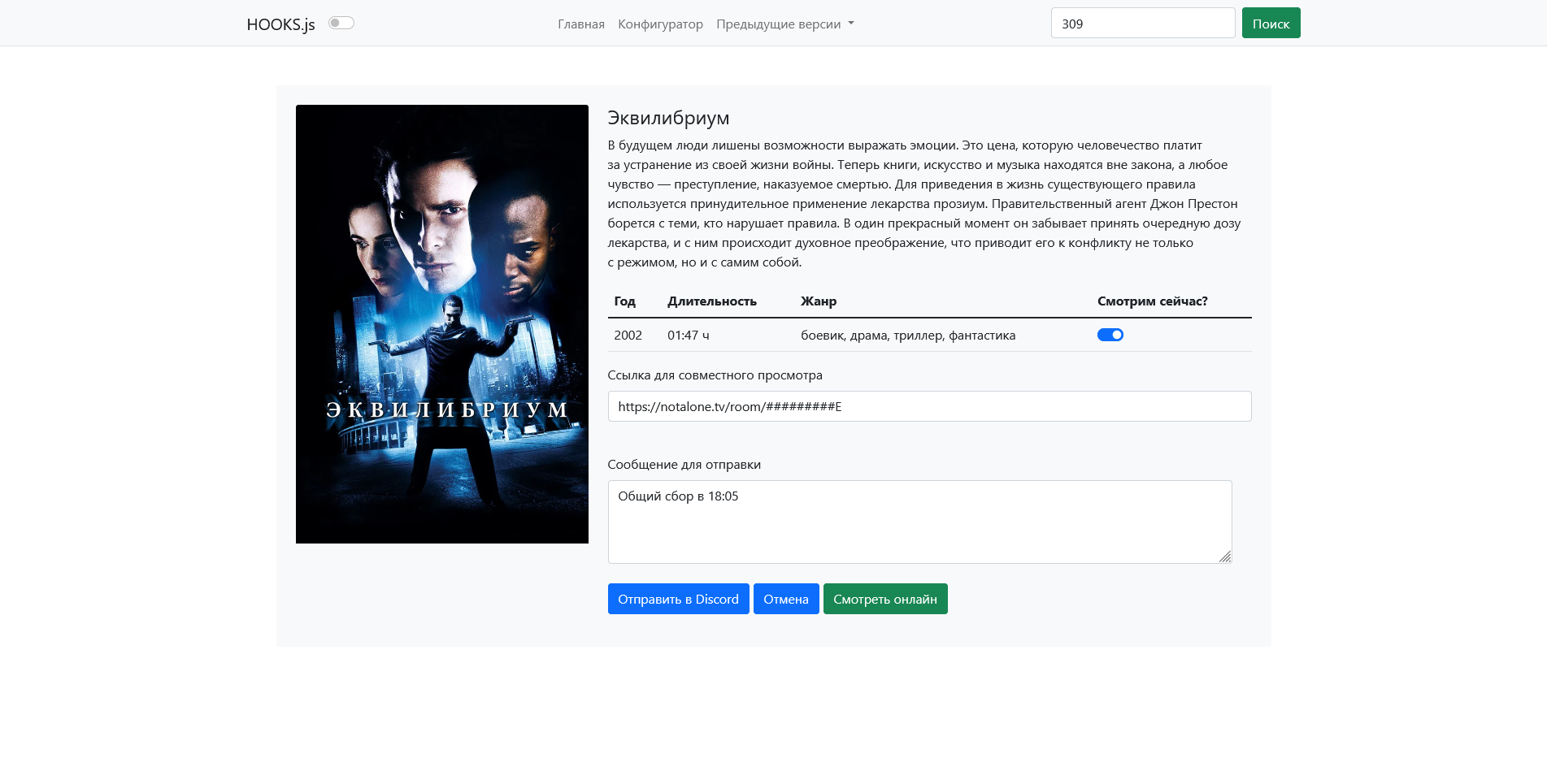Click the notalone.tv room link field

pos(929,406)
